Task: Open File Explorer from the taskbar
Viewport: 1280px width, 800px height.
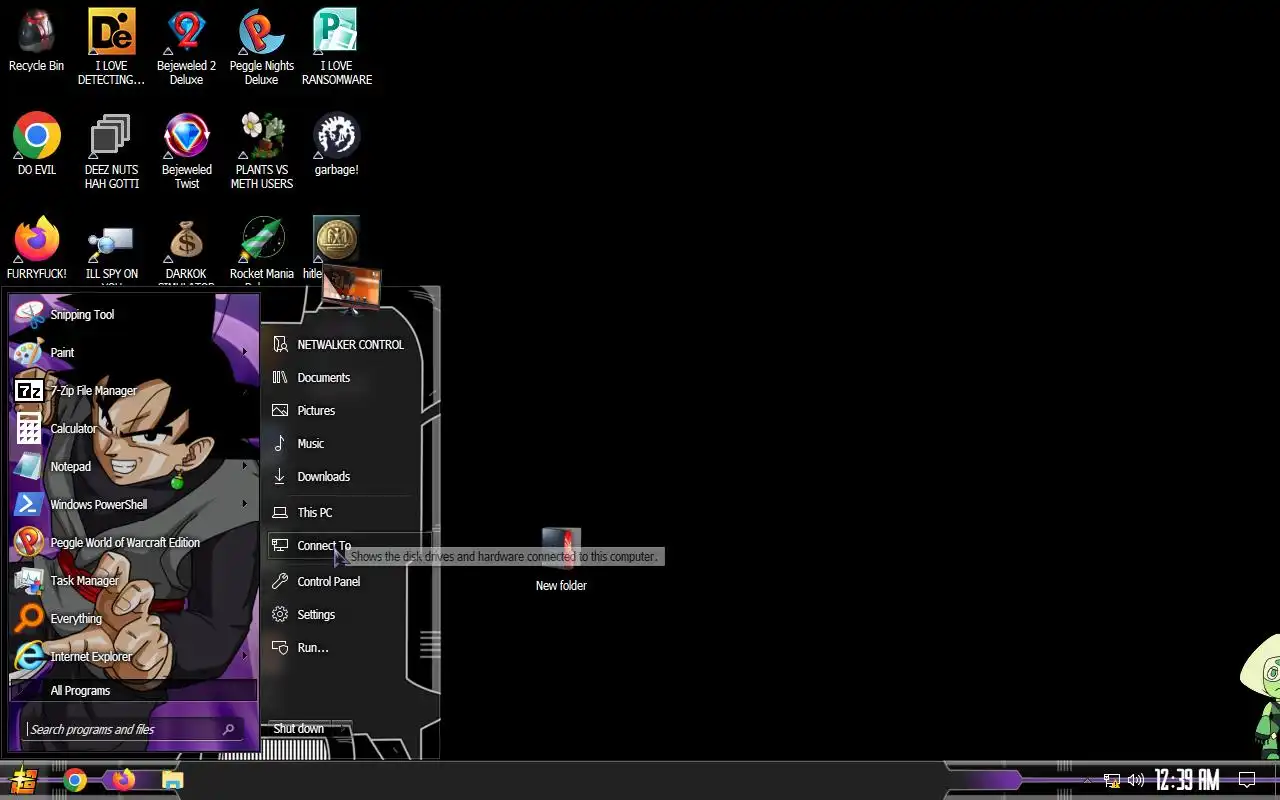Action: (173, 780)
